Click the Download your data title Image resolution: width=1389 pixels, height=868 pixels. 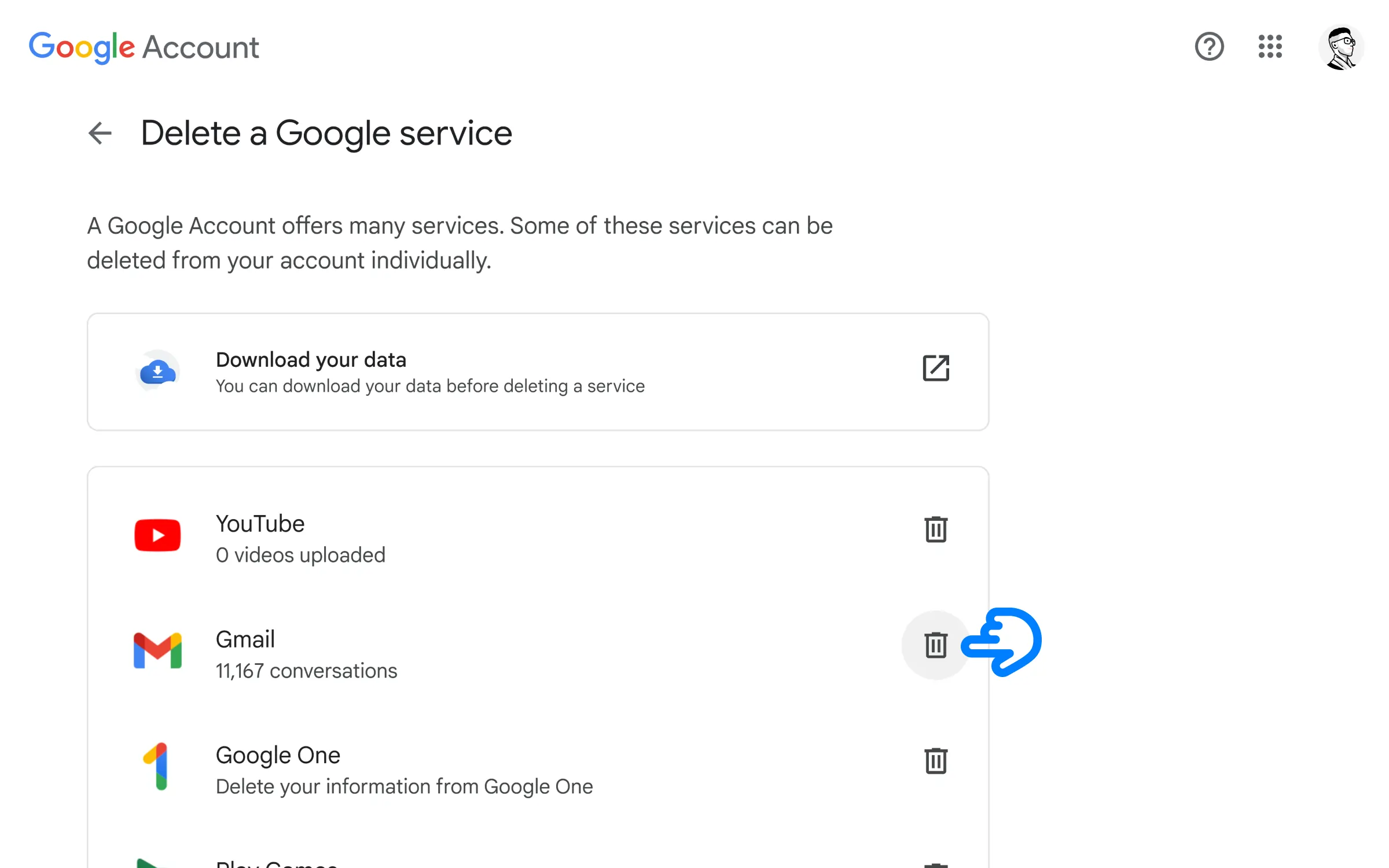coord(311,359)
